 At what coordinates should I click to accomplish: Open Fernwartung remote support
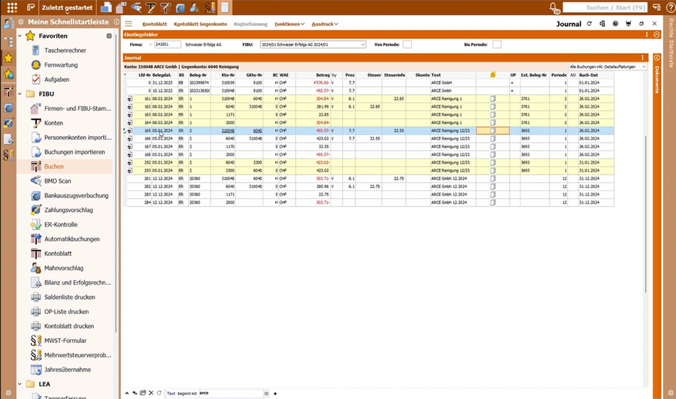point(61,65)
